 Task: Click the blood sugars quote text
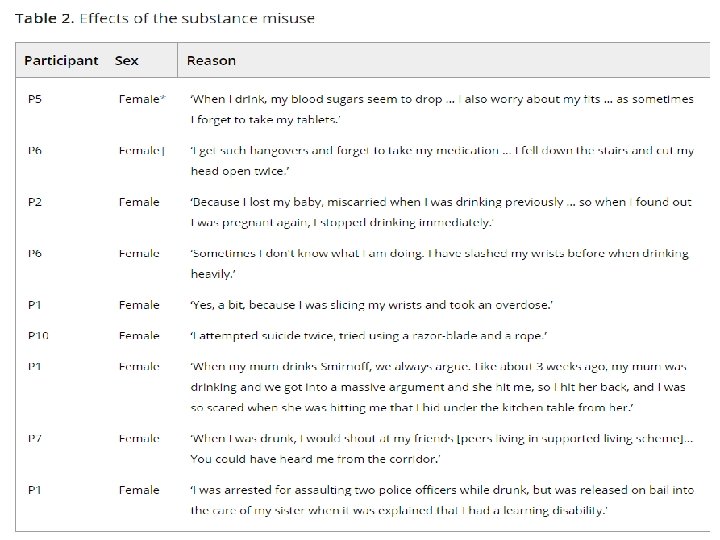coord(442,109)
